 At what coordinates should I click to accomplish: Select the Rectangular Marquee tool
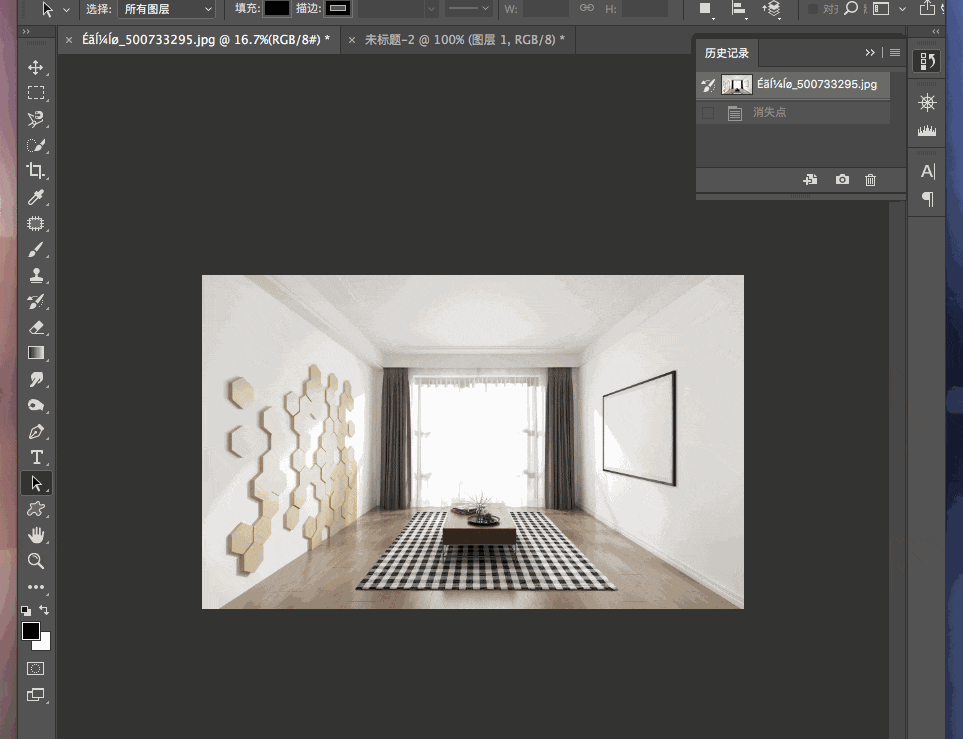[36, 93]
